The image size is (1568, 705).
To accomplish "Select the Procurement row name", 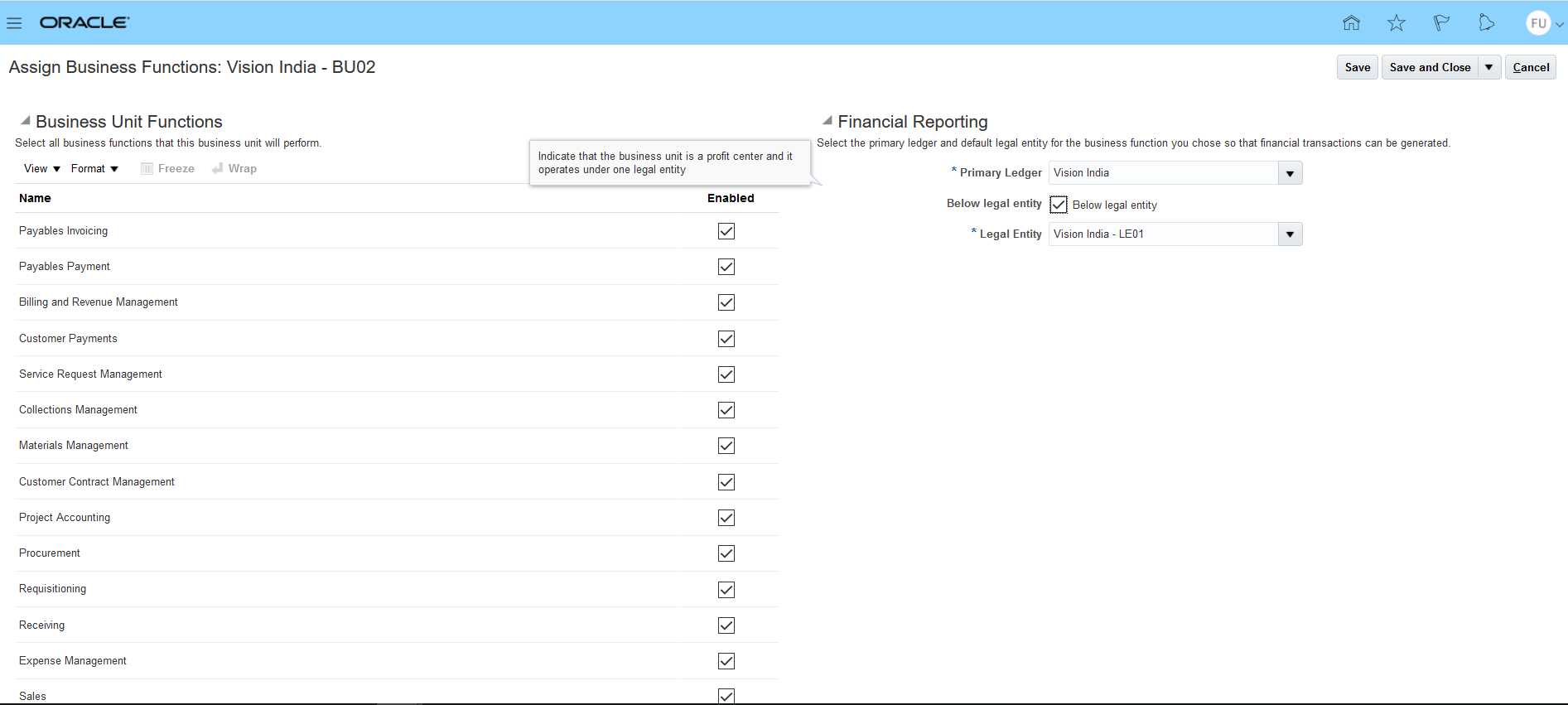I will [50, 553].
